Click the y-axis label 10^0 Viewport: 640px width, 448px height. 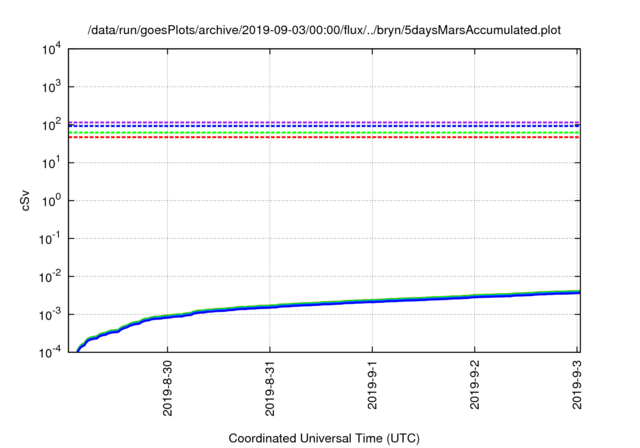[51, 201]
